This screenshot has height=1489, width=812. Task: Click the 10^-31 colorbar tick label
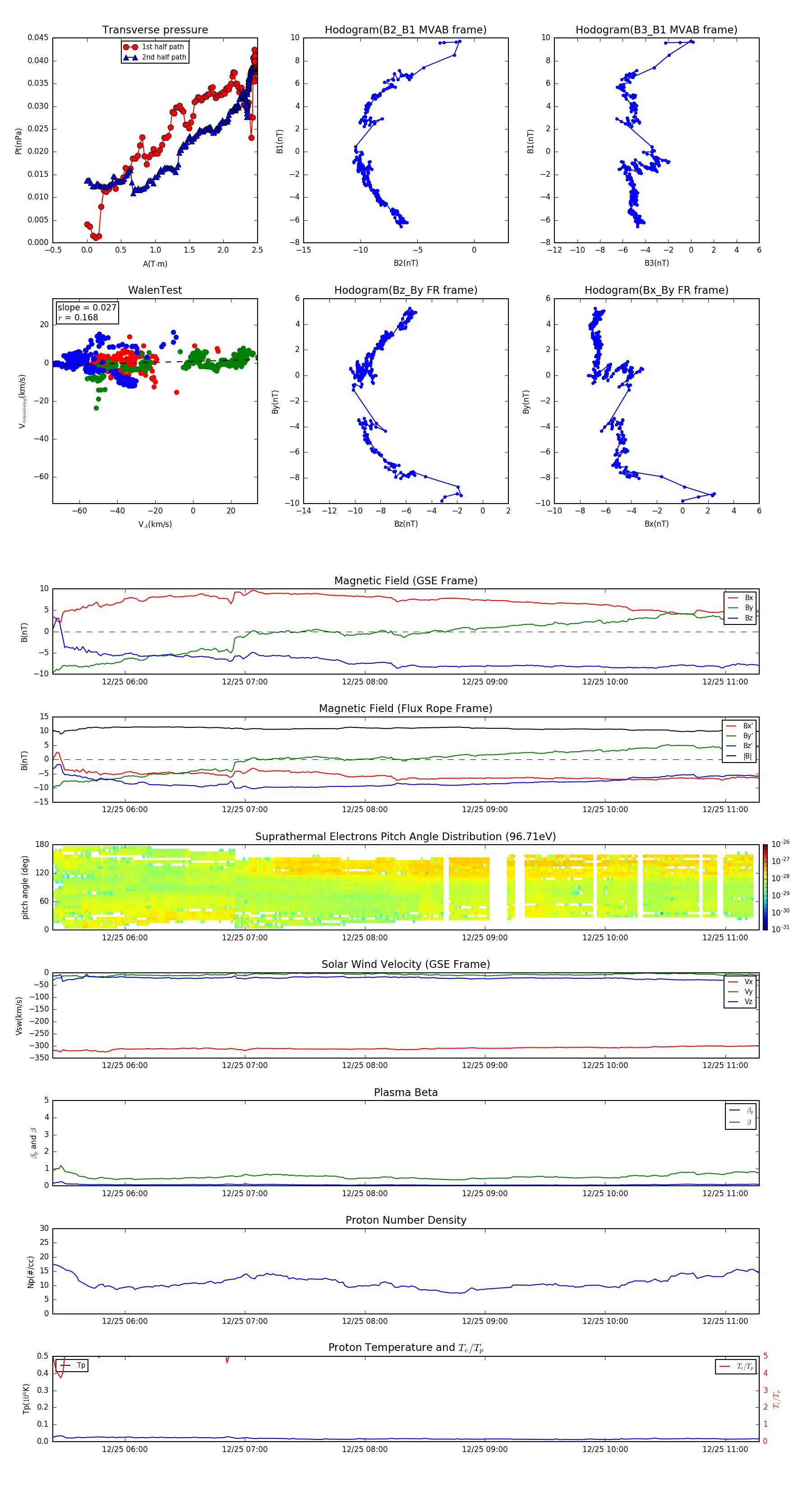coord(780,929)
